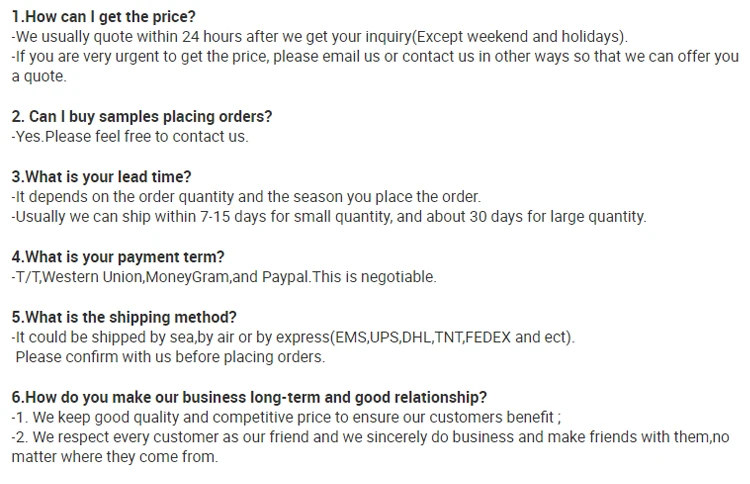The image size is (750, 484).
Task: Select the long-term business relationship question heading
Action: [249, 397]
